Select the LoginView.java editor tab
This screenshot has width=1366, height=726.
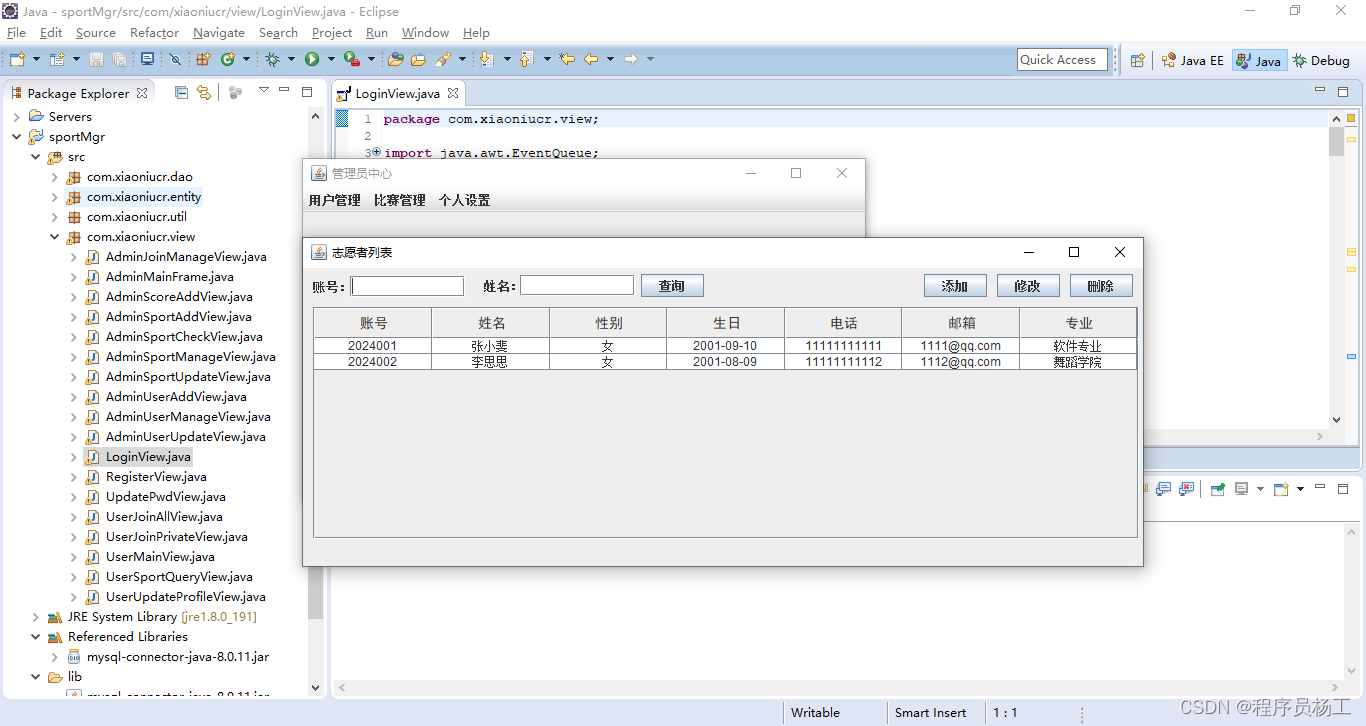(397, 93)
